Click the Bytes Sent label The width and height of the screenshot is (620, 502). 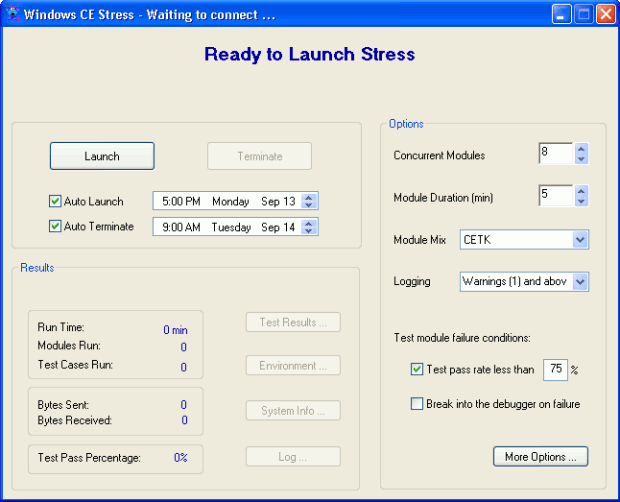point(63,405)
